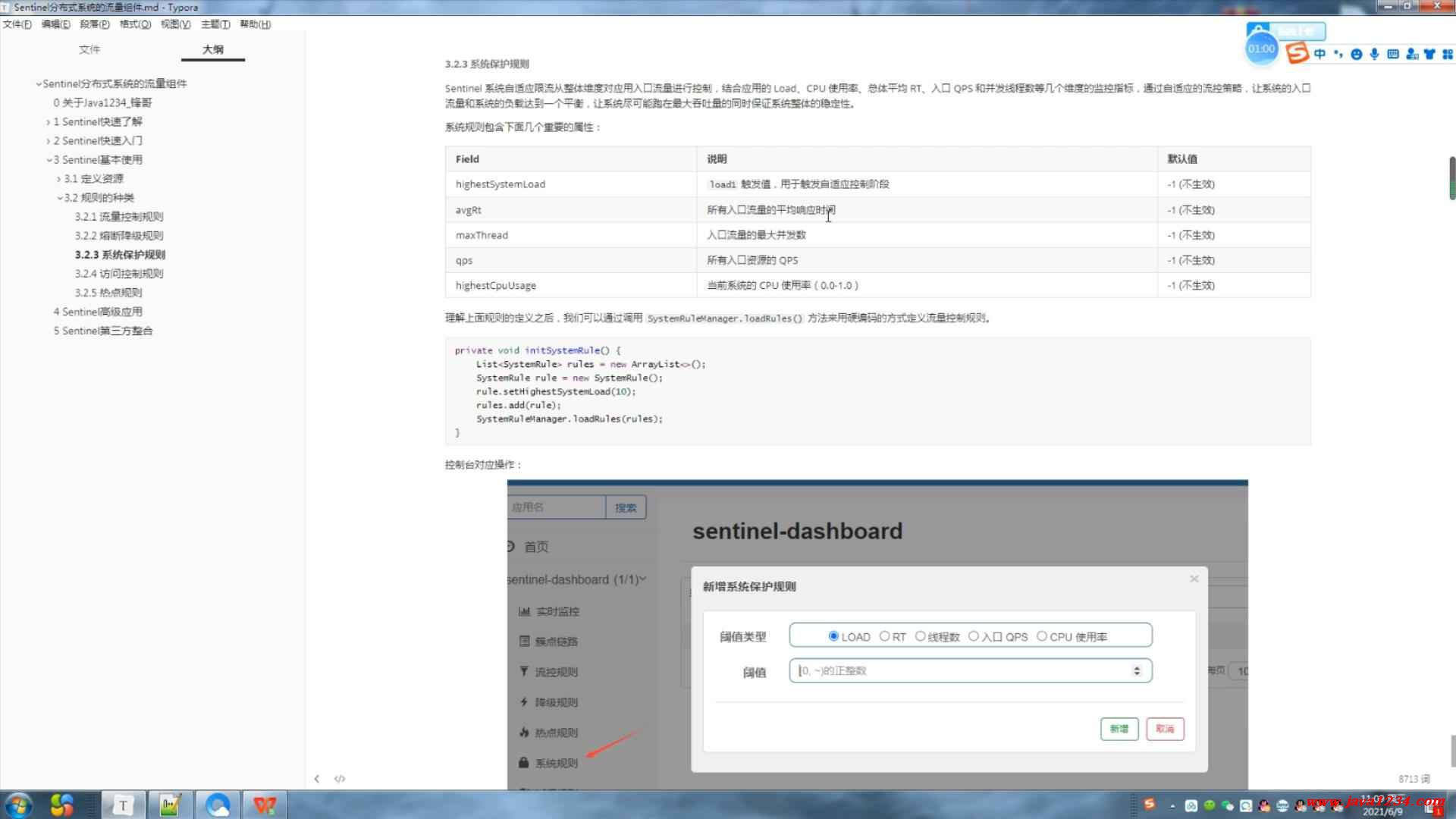Open the 主题(T) menu
1456x819 pixels.
tap(215, 24)
